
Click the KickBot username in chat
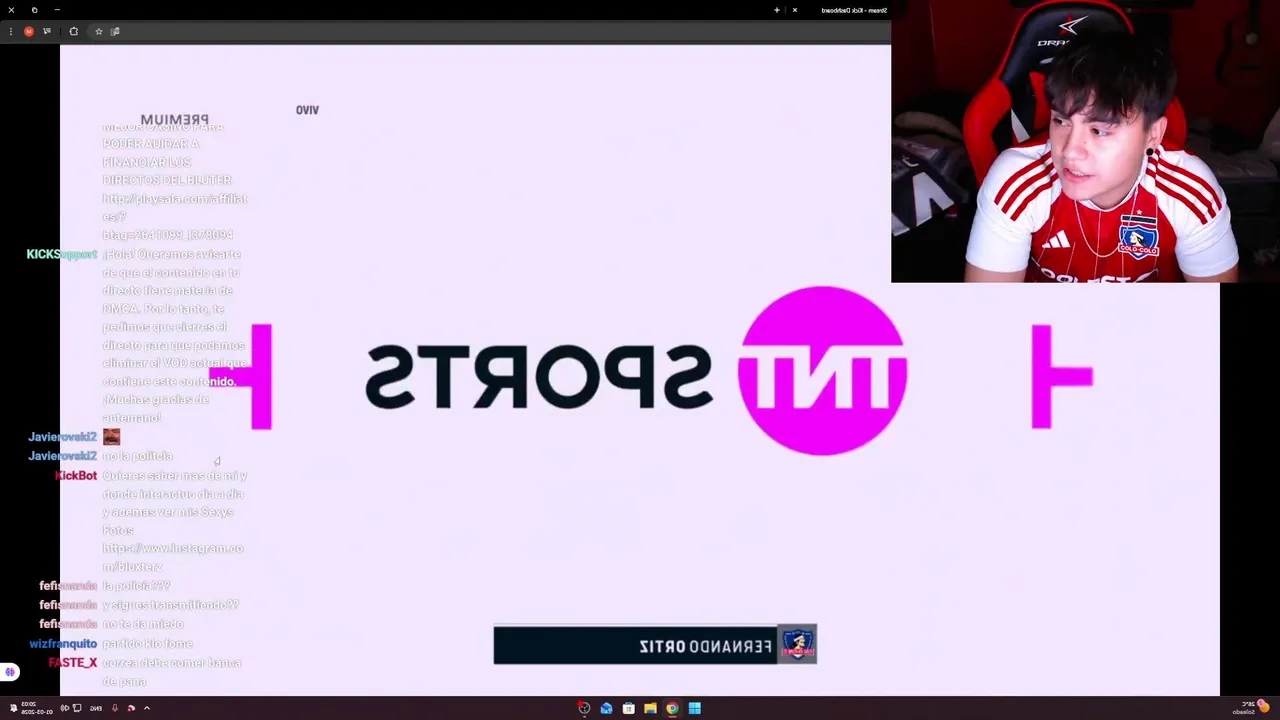pos(76,475)
